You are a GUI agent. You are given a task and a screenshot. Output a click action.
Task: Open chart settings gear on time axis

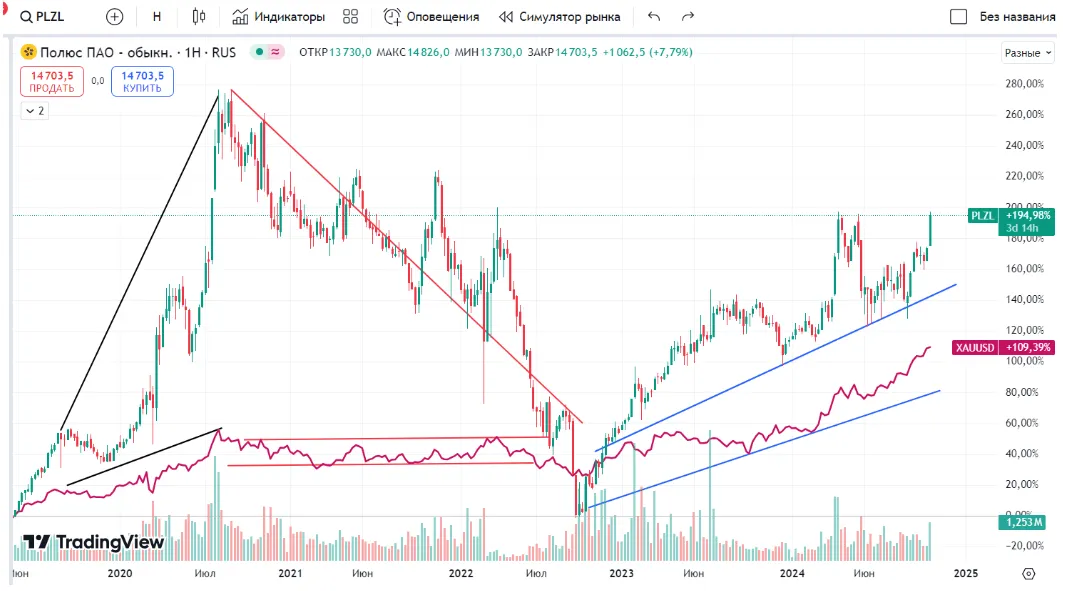pos(1028,574)
